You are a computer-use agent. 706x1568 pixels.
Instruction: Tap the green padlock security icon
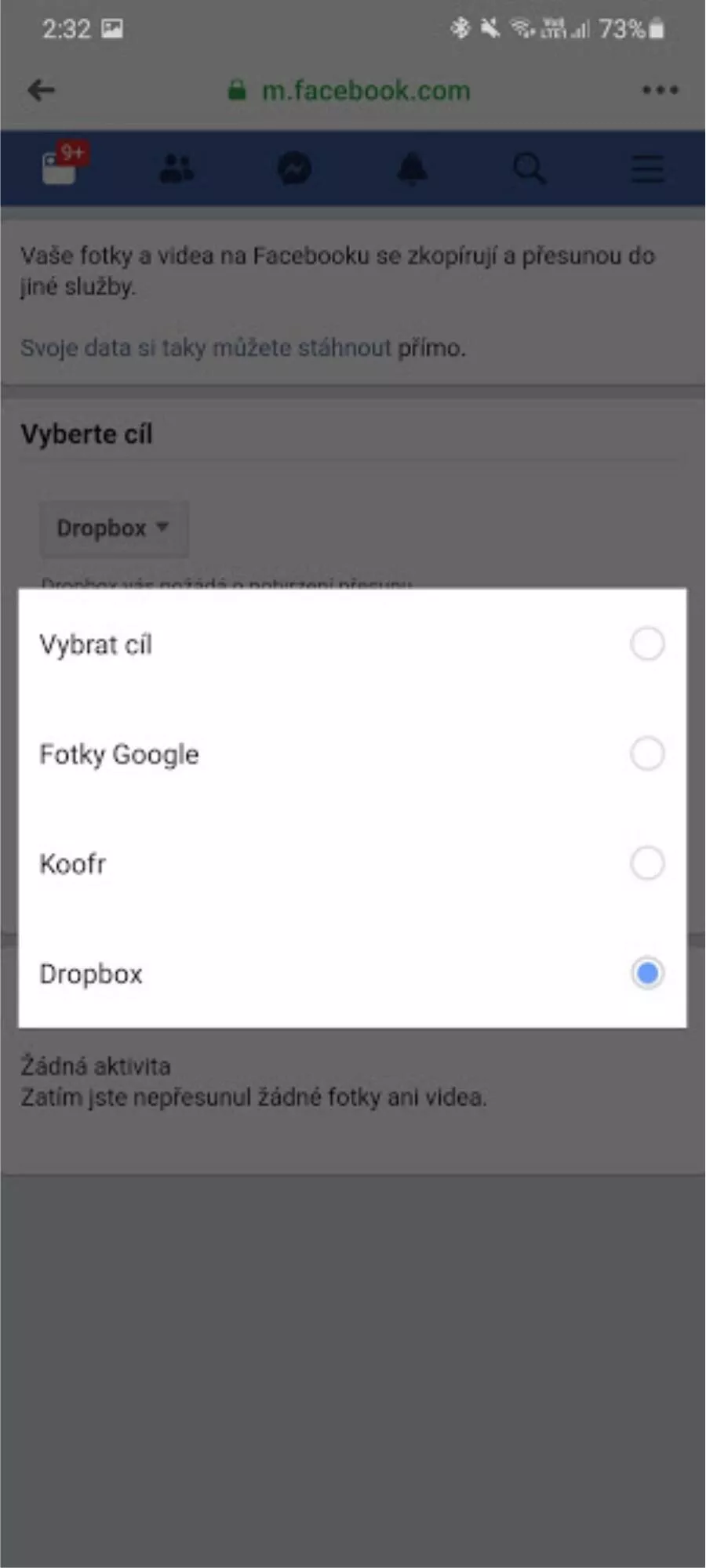[x=237, y=90]
